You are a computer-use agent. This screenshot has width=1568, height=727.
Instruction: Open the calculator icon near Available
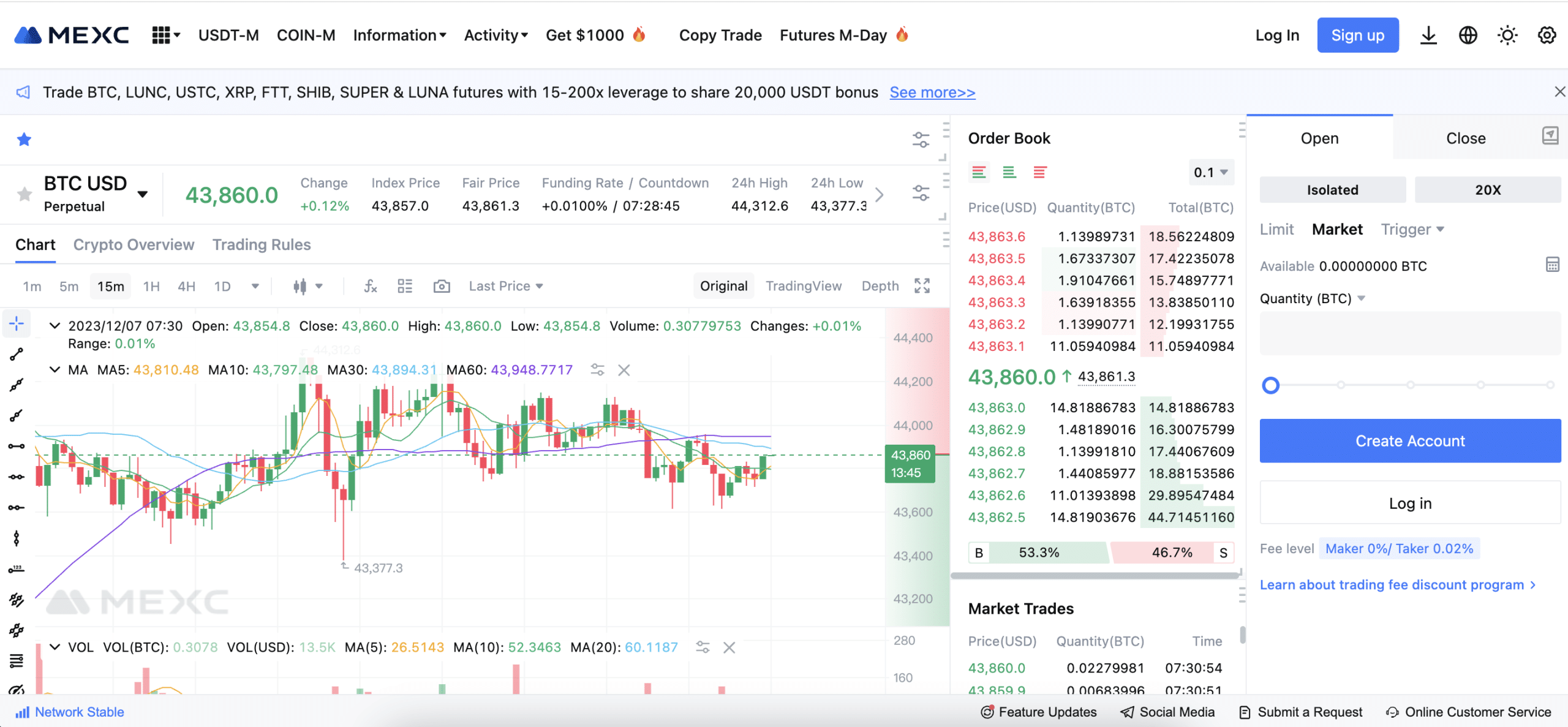1552,265
